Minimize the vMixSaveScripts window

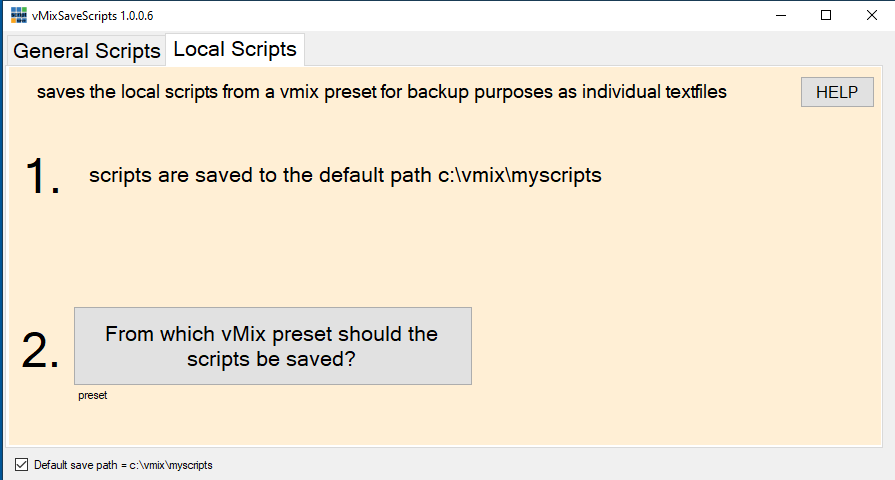781,16
